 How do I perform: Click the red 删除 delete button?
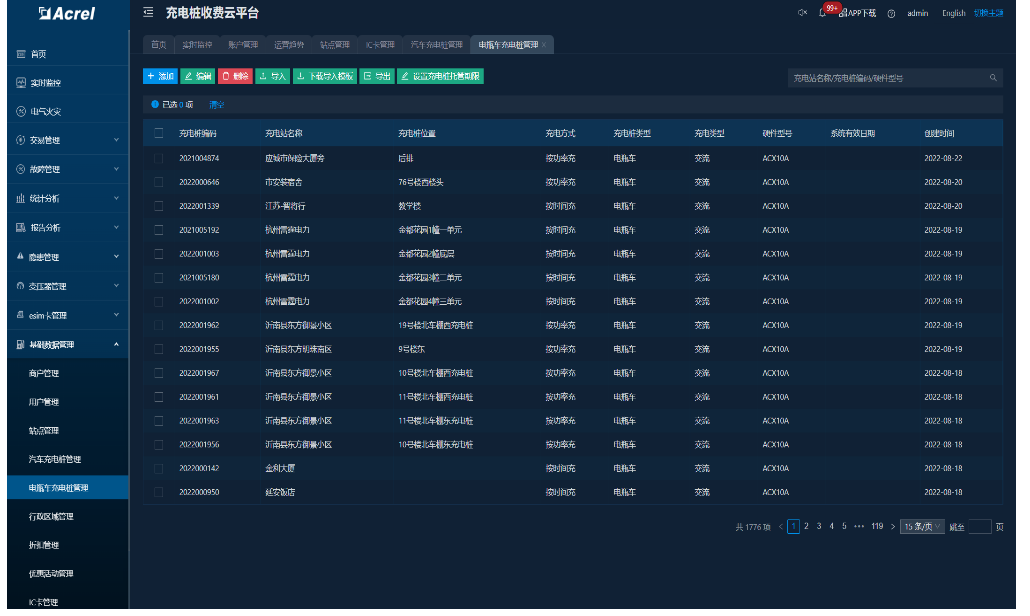[235, 76]
